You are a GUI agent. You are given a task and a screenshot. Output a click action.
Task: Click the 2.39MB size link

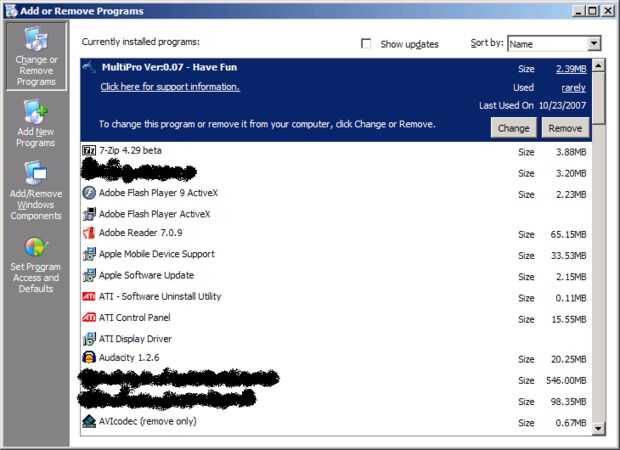click(571, 69)
